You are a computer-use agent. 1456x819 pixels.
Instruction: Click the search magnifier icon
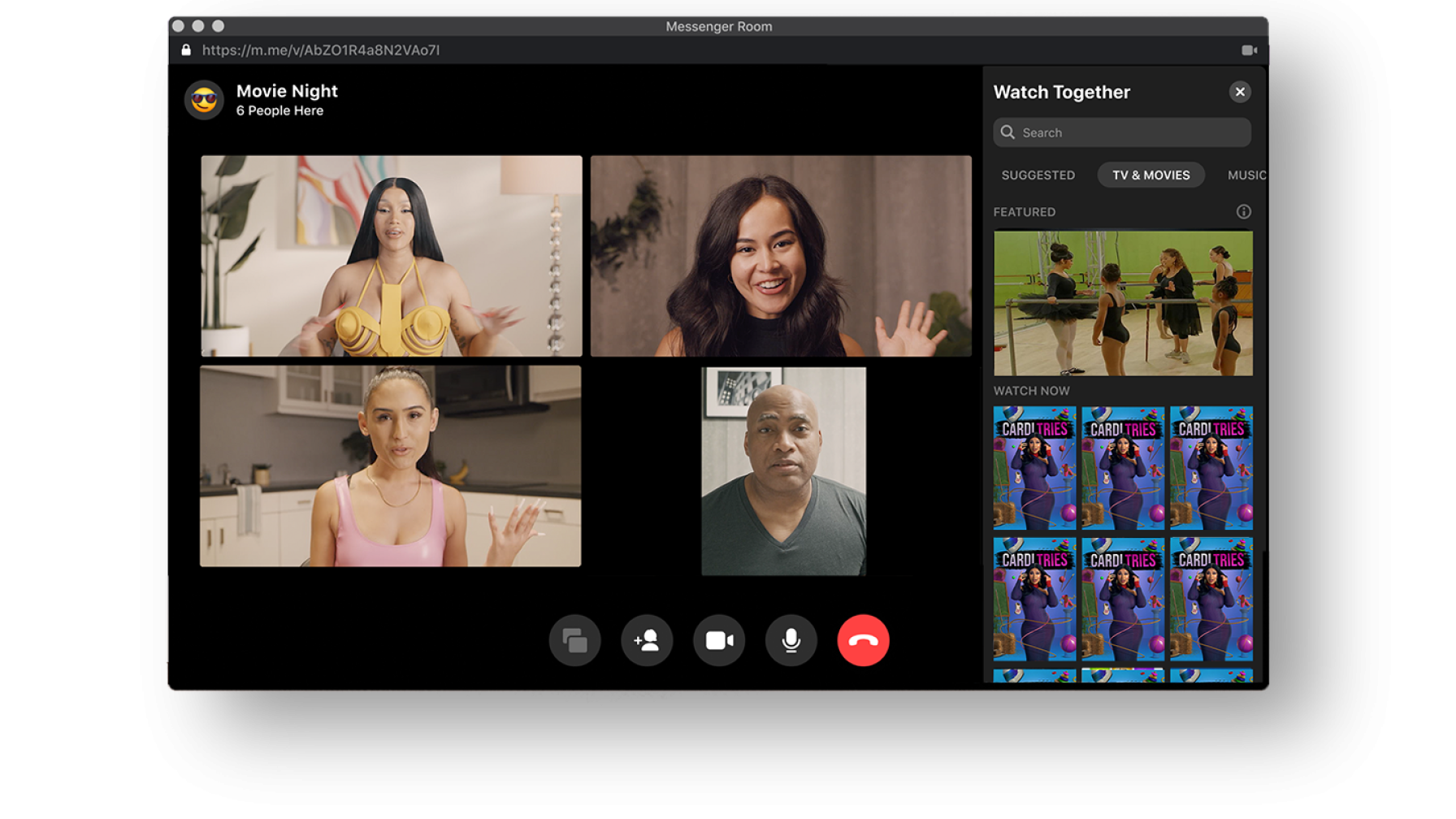point(1007,132)
